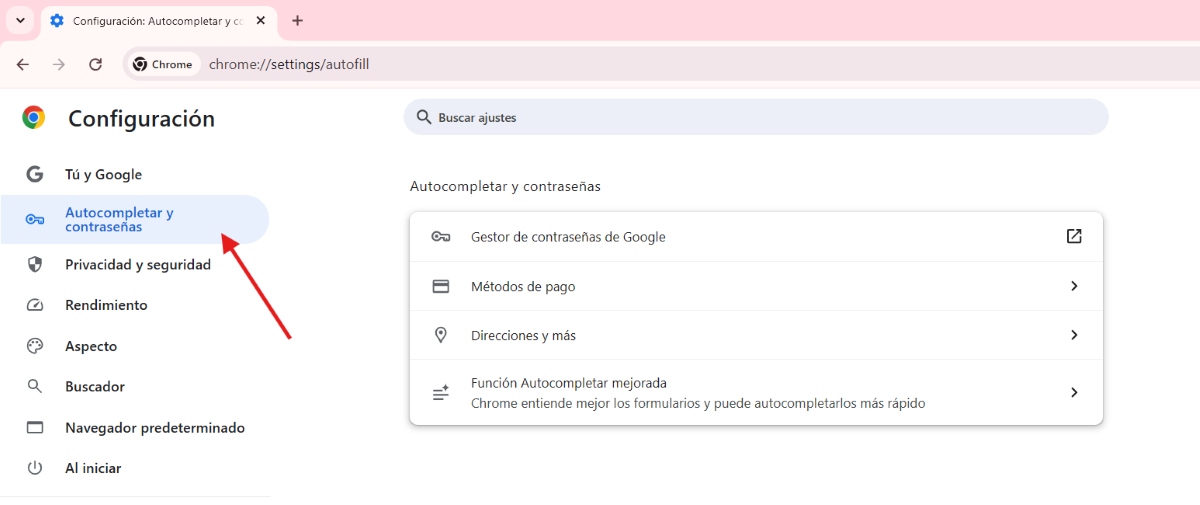Close the Configuración tab
The height and width of the screenshot is (505, 1200).
(261, 20)
